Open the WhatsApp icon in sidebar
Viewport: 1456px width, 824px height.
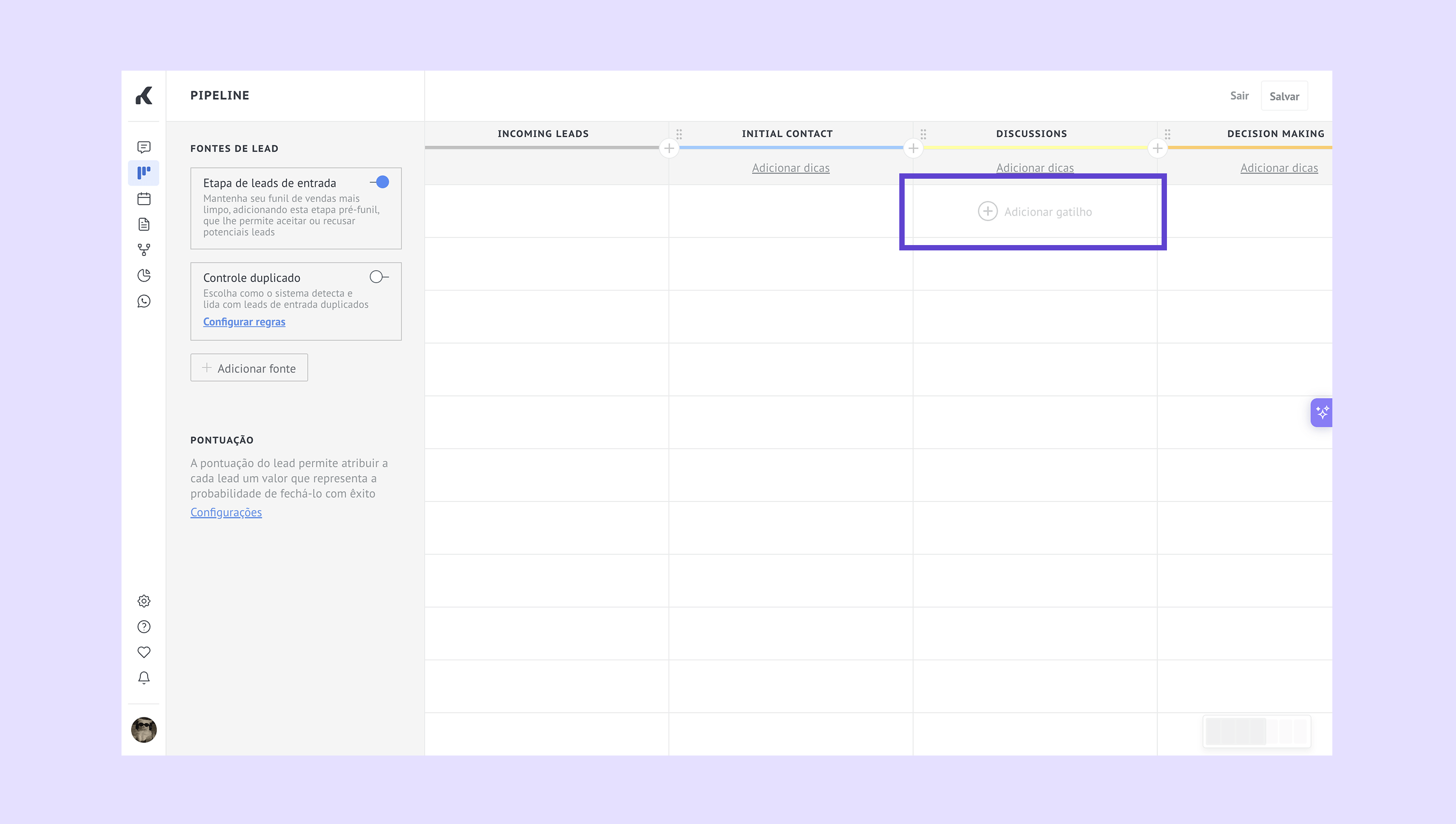pos(144,301)
